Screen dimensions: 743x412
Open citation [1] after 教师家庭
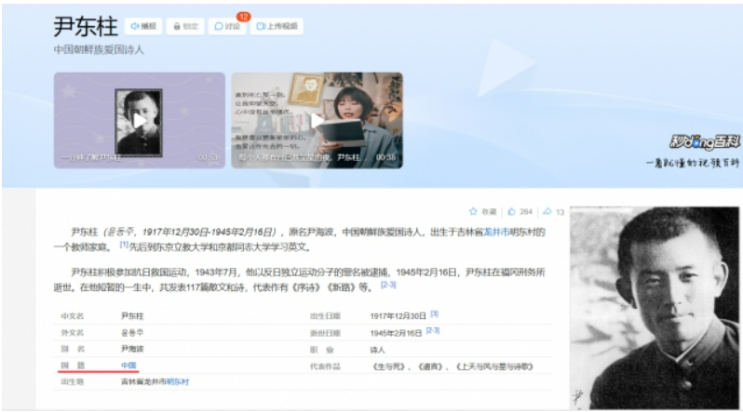tap(124, 245)
